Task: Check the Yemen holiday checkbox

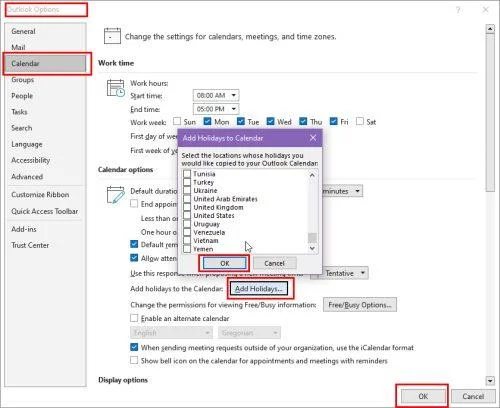Action: coord(187,249)
